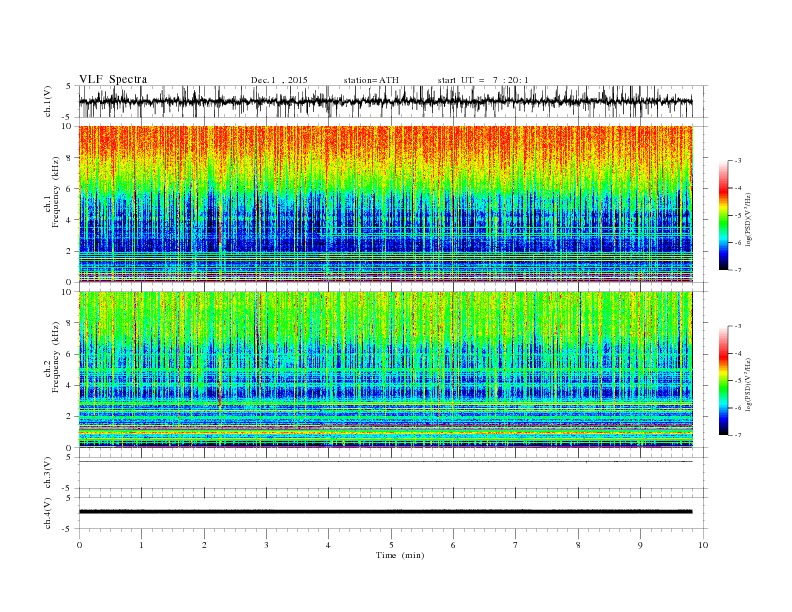The height and width of the screenshot is (612, 792).
Task: Click the "-3" label on ch.1 colorbar
Action: pos(738,161)
